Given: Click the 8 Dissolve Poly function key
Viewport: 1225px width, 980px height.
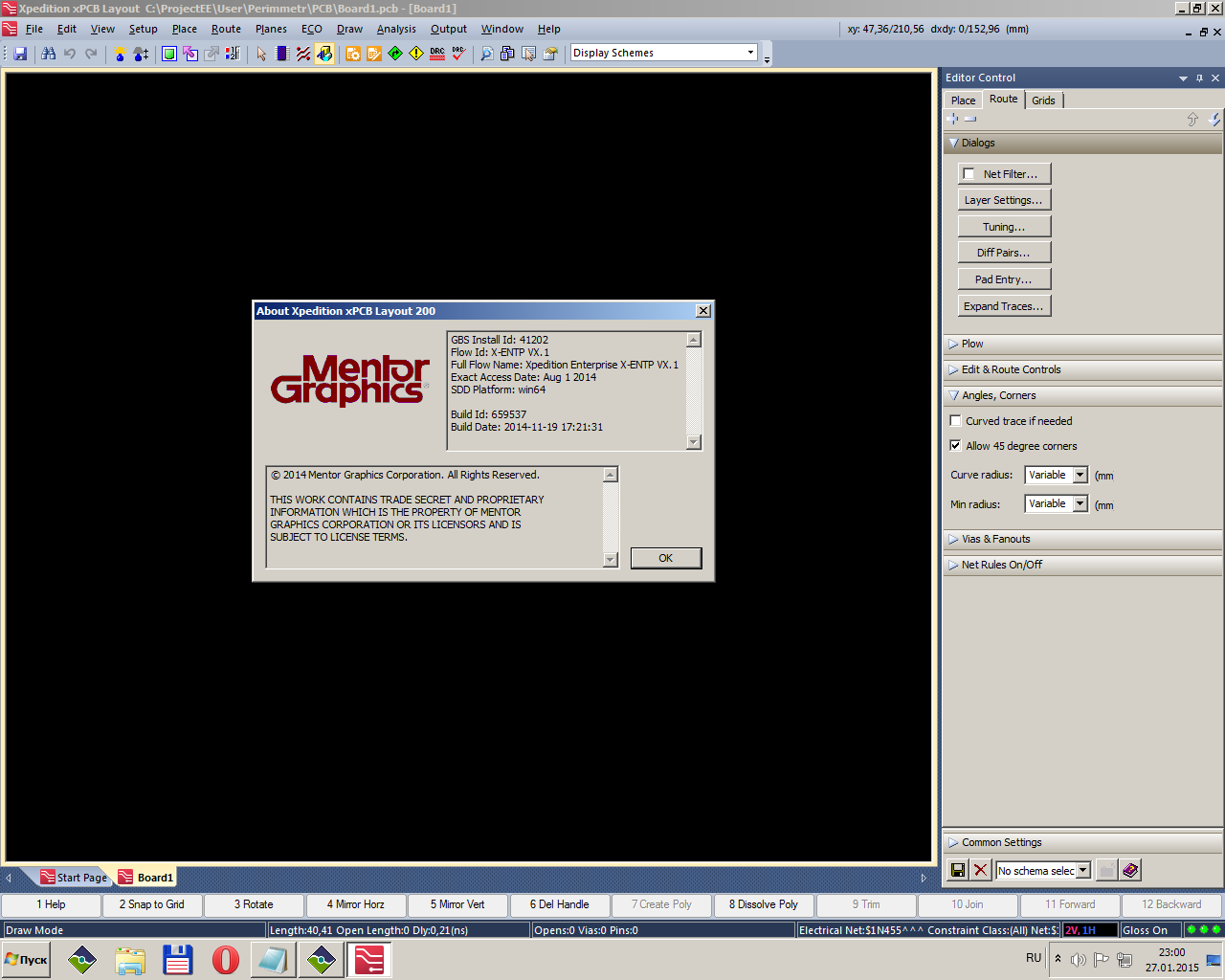Looking at the screenshot, I should click(764, 904).
